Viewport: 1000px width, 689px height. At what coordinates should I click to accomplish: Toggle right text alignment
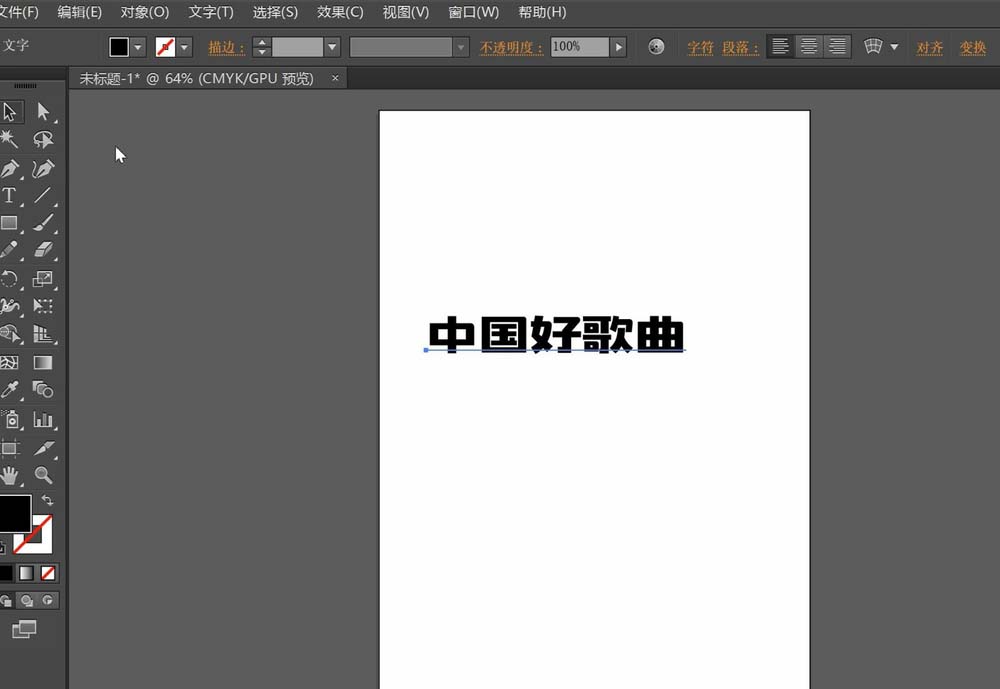[837, 47]
